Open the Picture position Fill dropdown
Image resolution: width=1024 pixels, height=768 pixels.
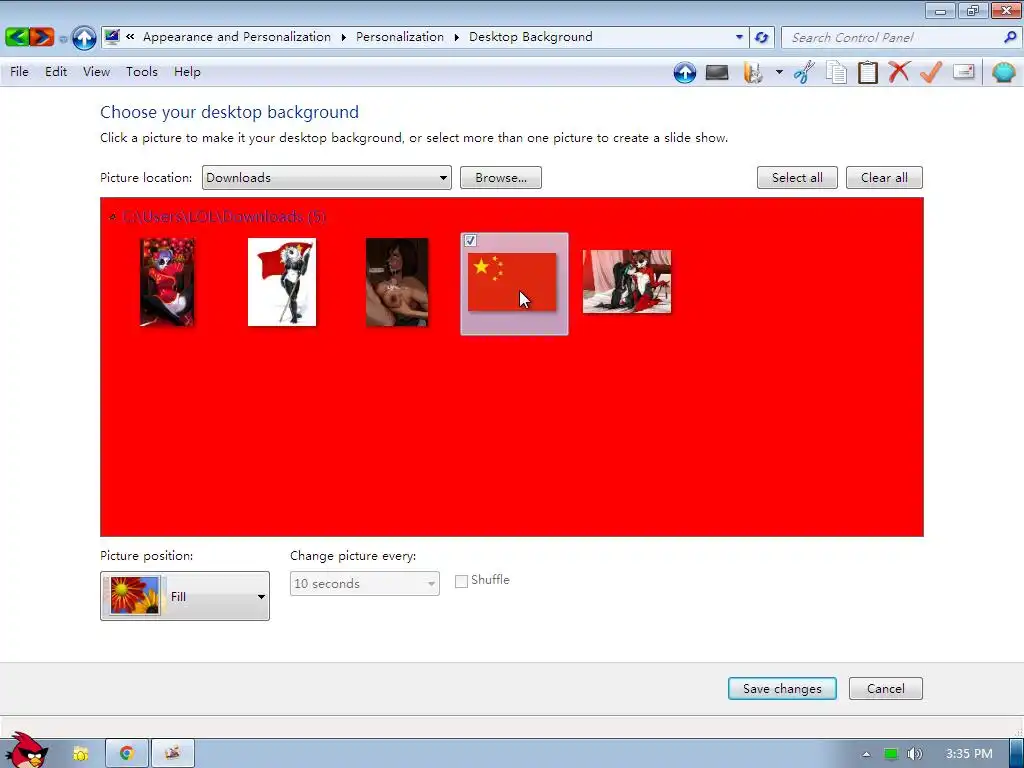[x=185, y=596]
